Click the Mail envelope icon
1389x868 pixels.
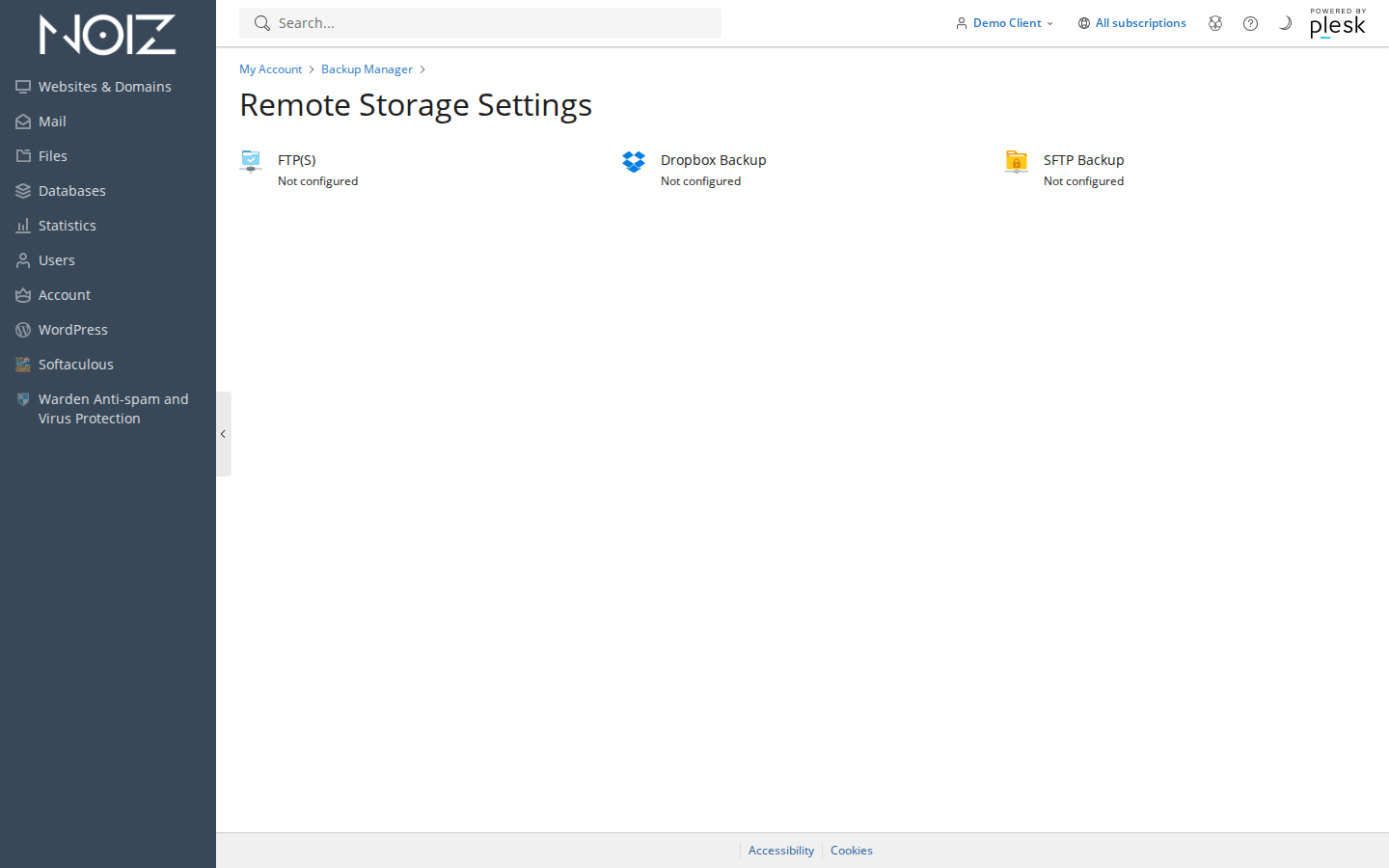[x=23, y=122]
